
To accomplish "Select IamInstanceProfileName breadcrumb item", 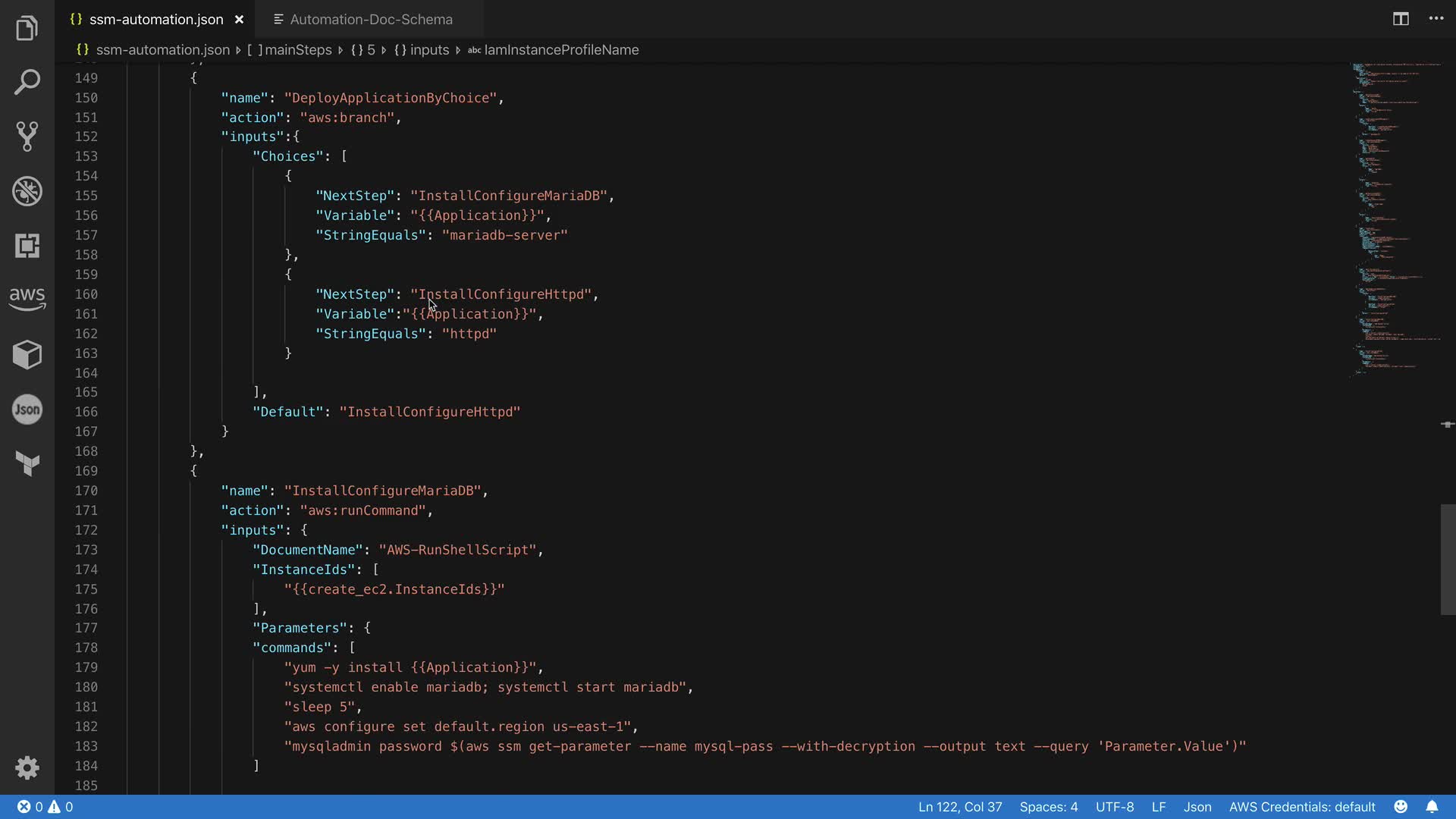I will click(561, 50).
